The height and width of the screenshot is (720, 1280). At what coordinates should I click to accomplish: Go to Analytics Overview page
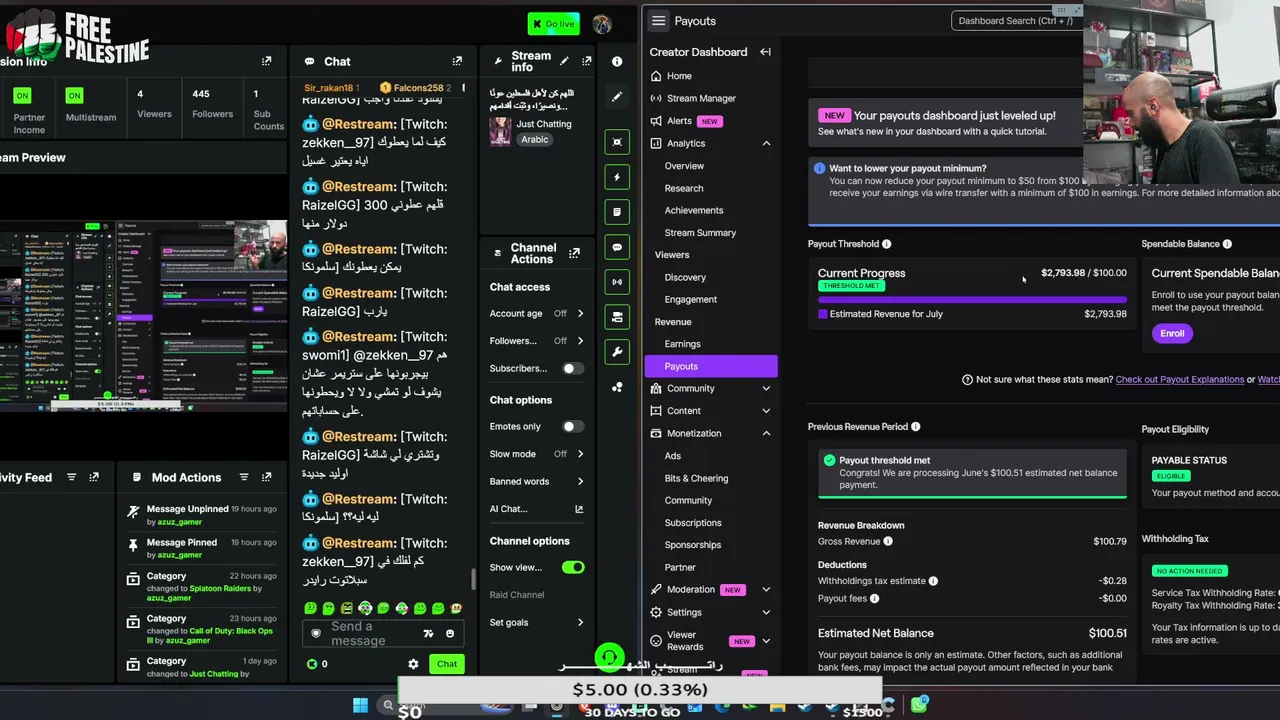(684, 166)
